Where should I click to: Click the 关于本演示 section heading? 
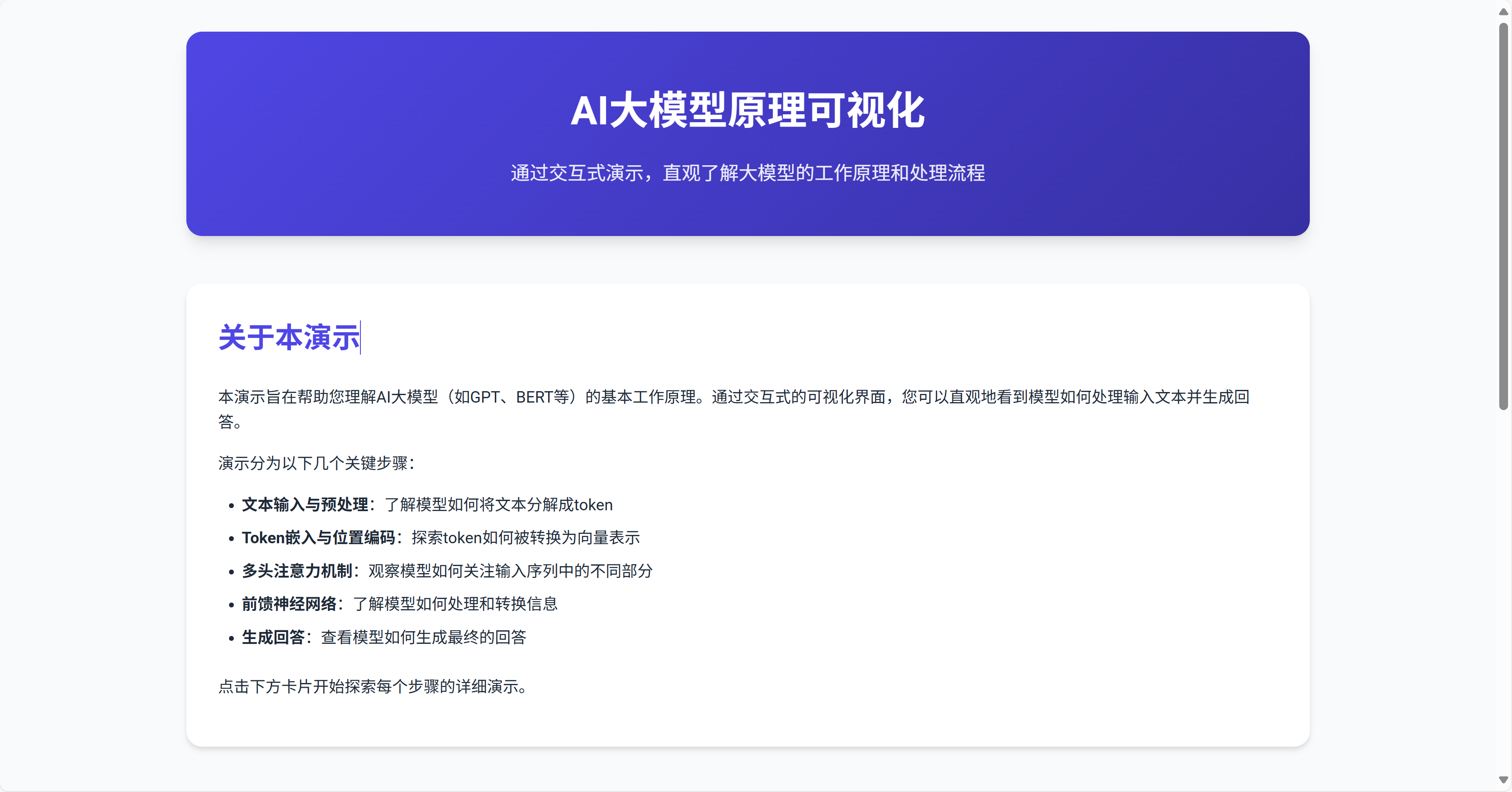pyautogui.click(x=288, y=338)
